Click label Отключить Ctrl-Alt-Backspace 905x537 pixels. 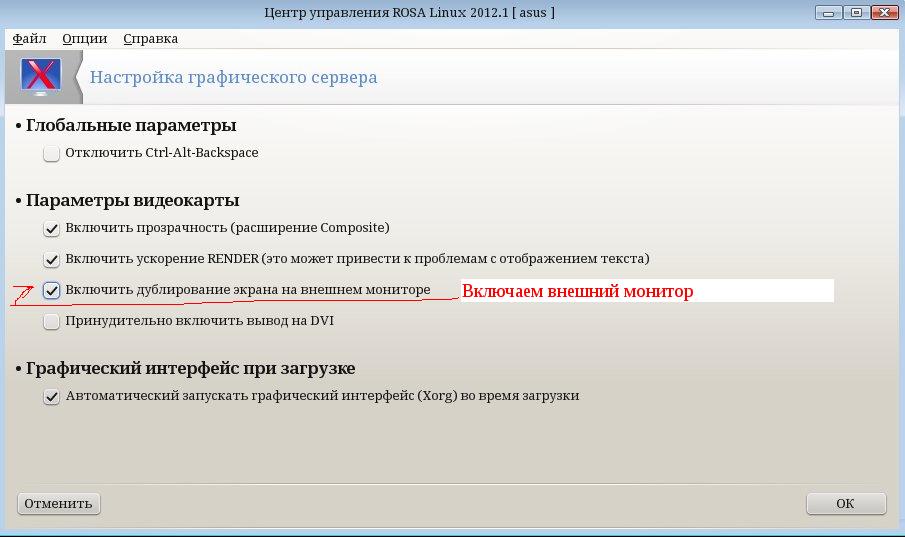pyautogui.click(x=162, y=153)
